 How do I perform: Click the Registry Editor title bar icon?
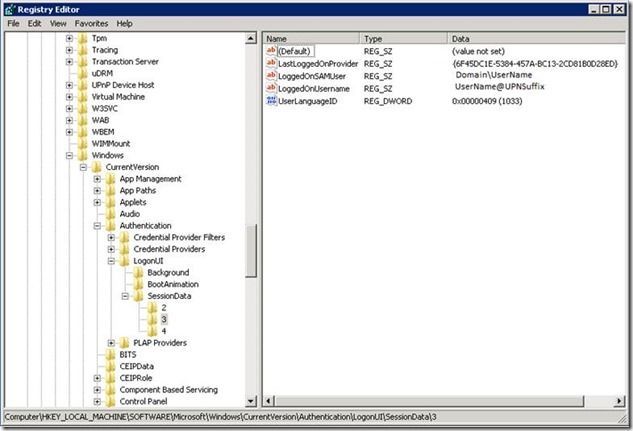coord(10,9)
